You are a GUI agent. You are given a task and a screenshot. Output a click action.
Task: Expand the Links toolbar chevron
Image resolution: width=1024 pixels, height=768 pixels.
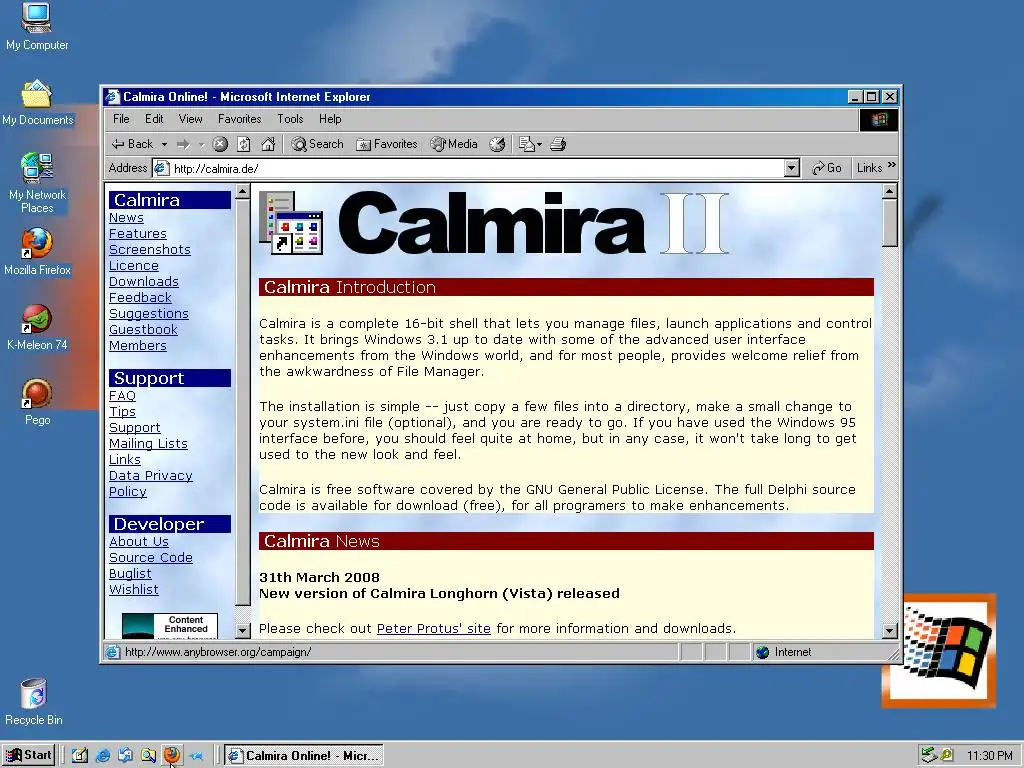click(x=892, y=165)
